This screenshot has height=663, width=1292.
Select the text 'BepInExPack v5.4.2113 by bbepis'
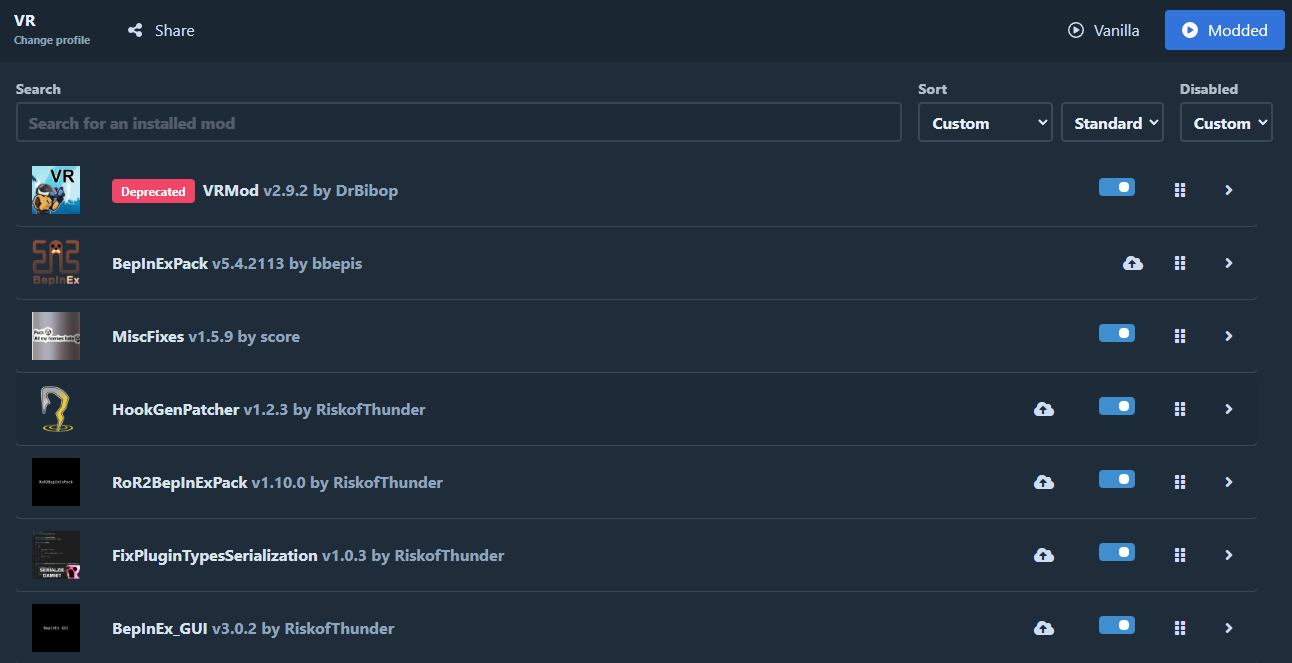(x=237, y=263)
